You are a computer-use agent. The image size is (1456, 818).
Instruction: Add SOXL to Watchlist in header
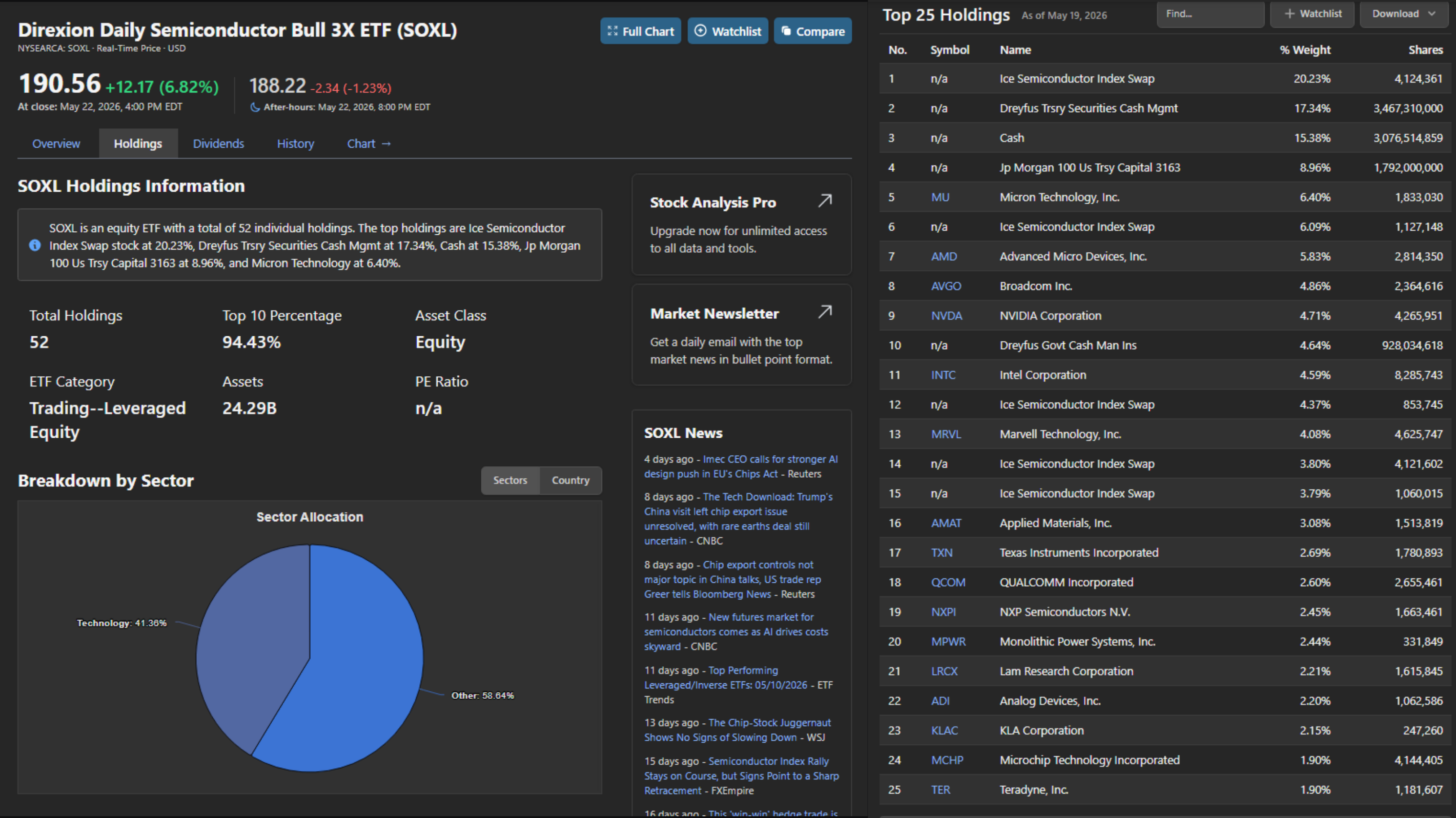click(x=727, y=31)
